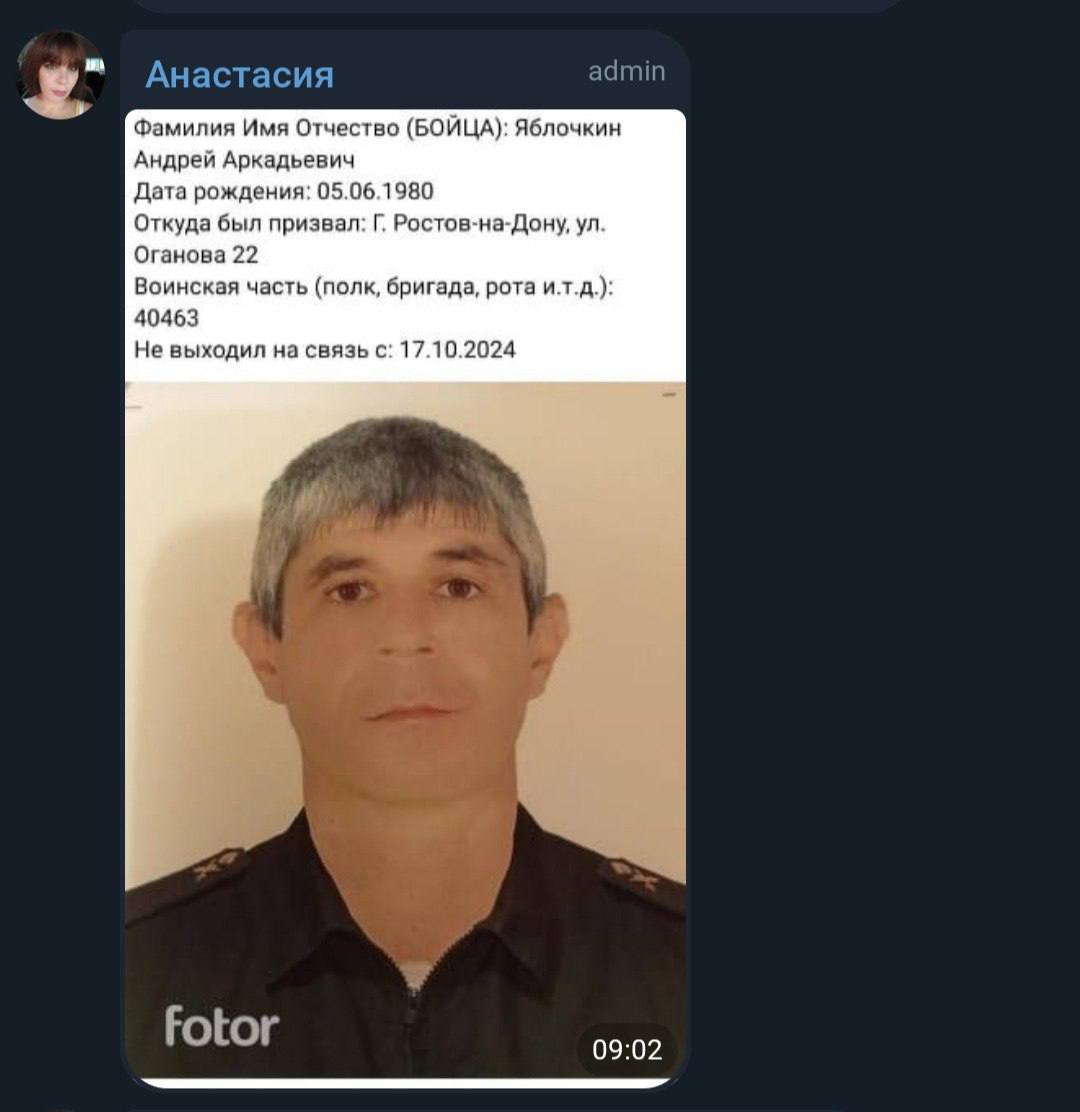
Task: Click the Не выходил на связь line
Action: pos(325,350)
